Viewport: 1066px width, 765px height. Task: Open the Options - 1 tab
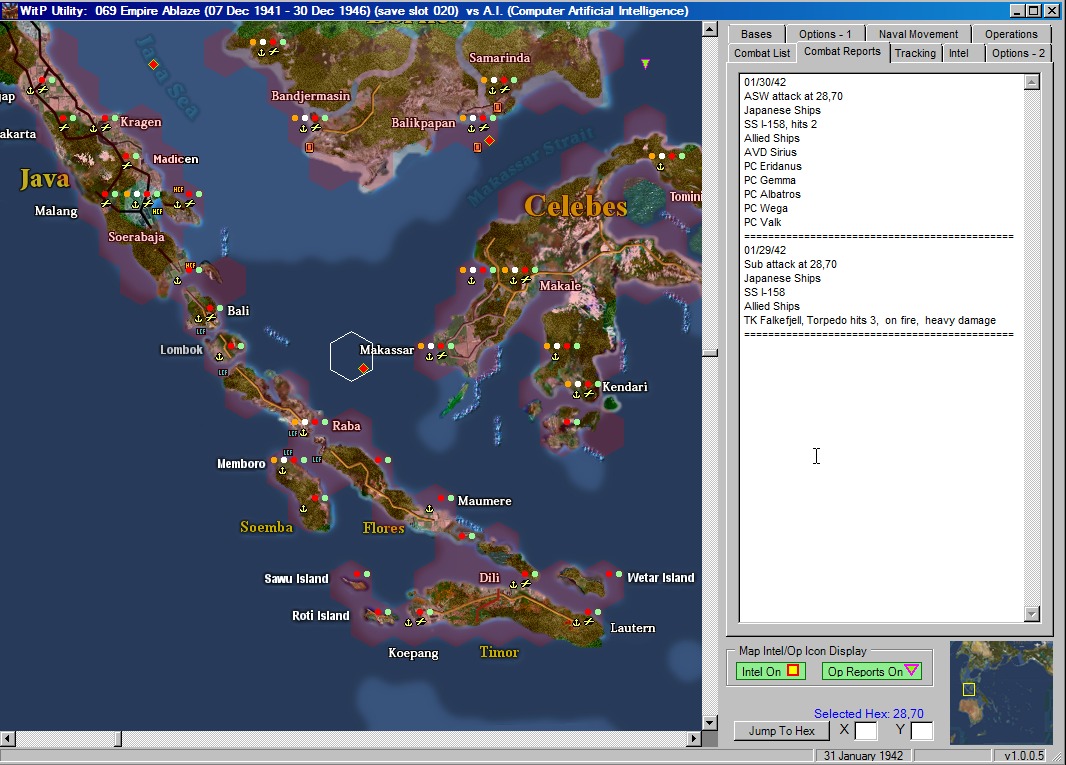pyautogui.click(x=825, y=34)
